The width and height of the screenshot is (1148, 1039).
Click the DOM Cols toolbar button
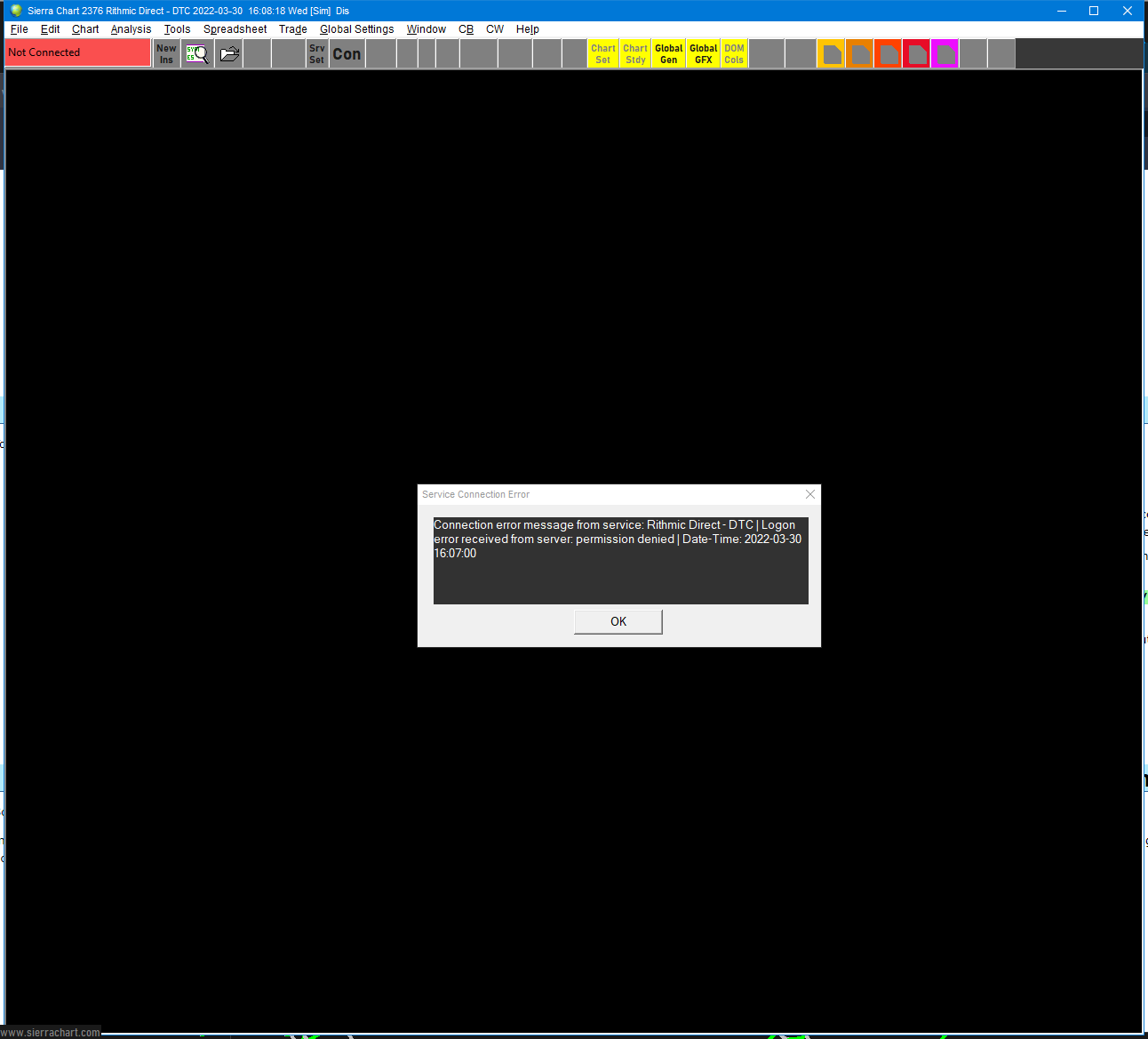click(x=734, y=53)
